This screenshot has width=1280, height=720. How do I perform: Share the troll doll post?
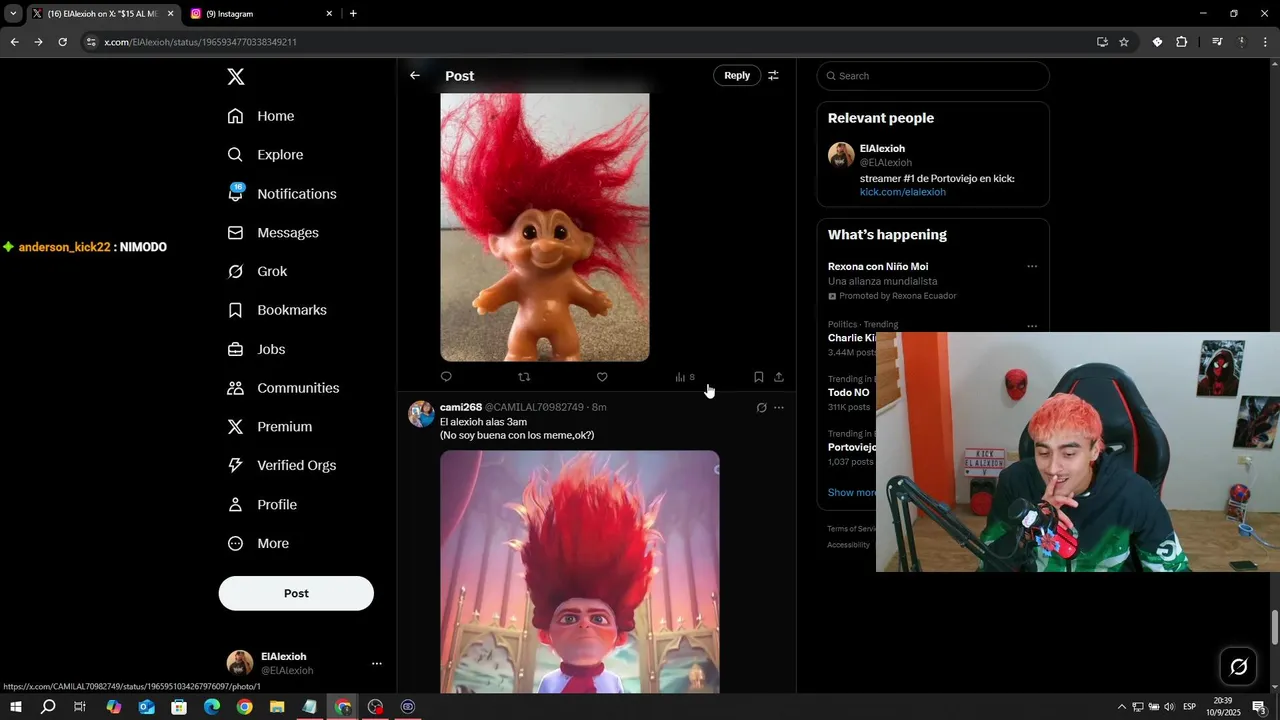779,377
